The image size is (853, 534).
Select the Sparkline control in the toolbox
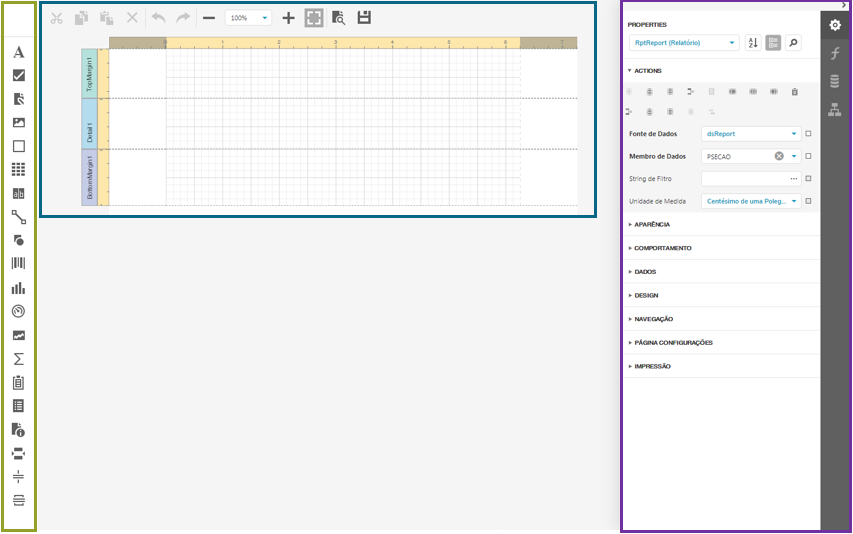[x=18, y=336]
